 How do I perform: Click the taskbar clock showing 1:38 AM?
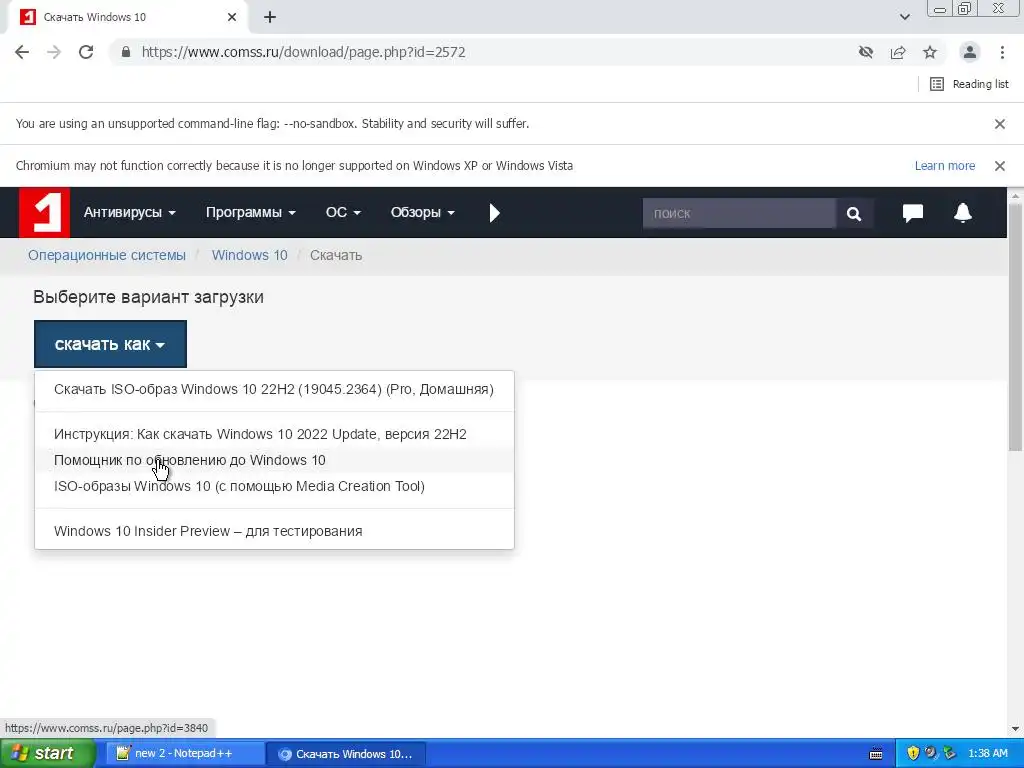[987, 754]
